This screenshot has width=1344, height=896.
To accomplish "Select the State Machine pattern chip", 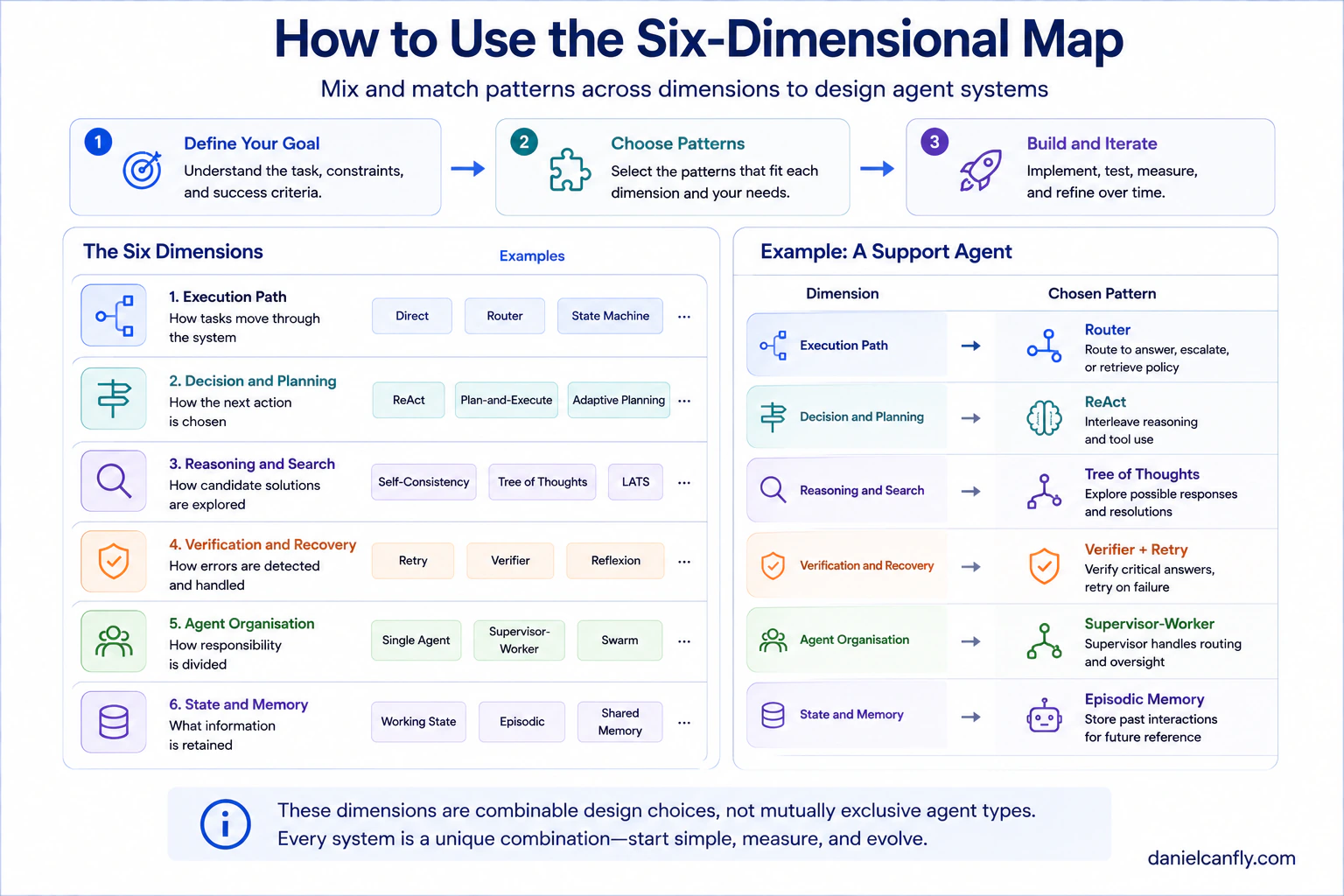I will click(610, 316).
